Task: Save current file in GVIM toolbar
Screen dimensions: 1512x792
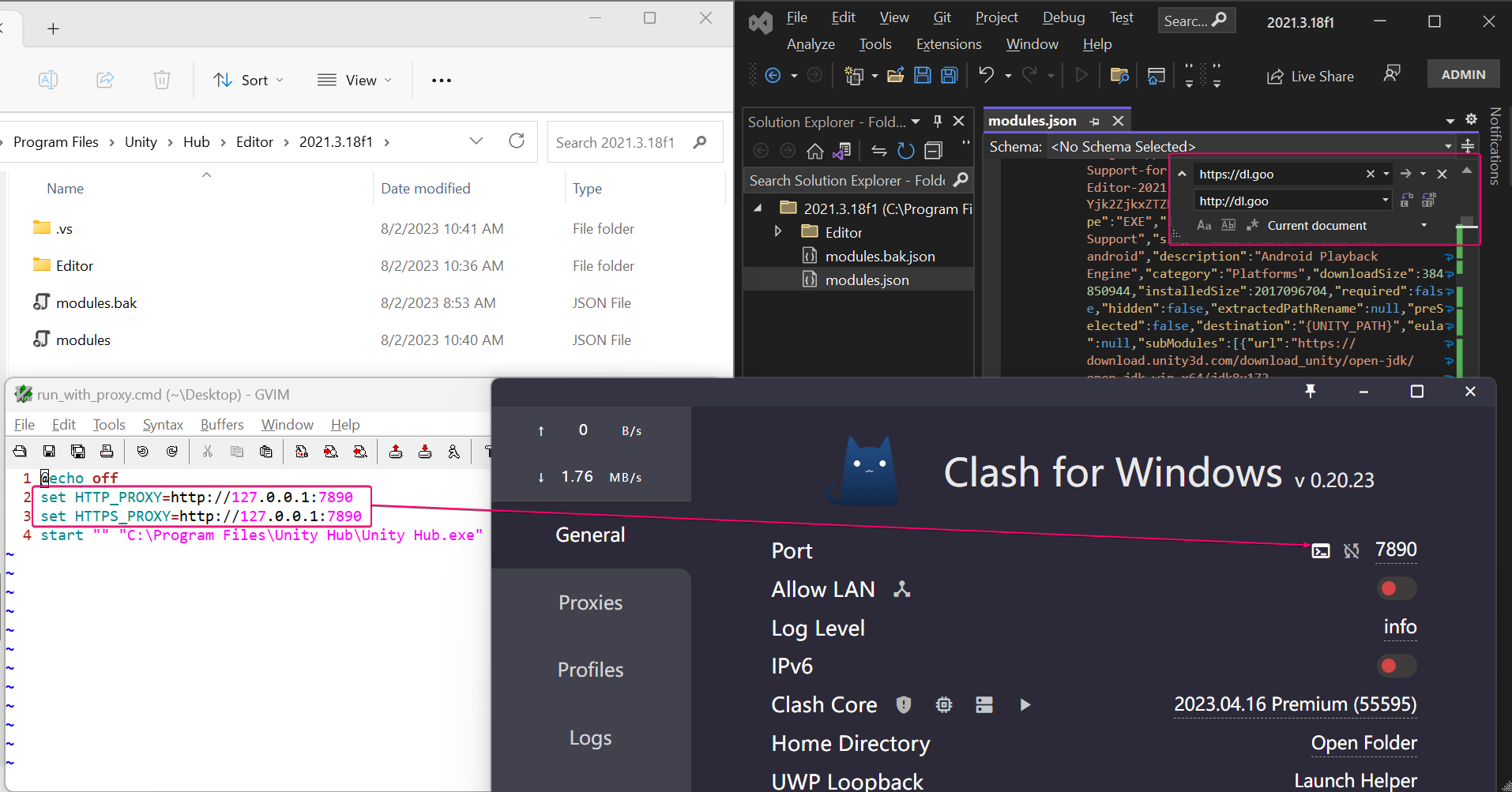Action: click(49, 451)
